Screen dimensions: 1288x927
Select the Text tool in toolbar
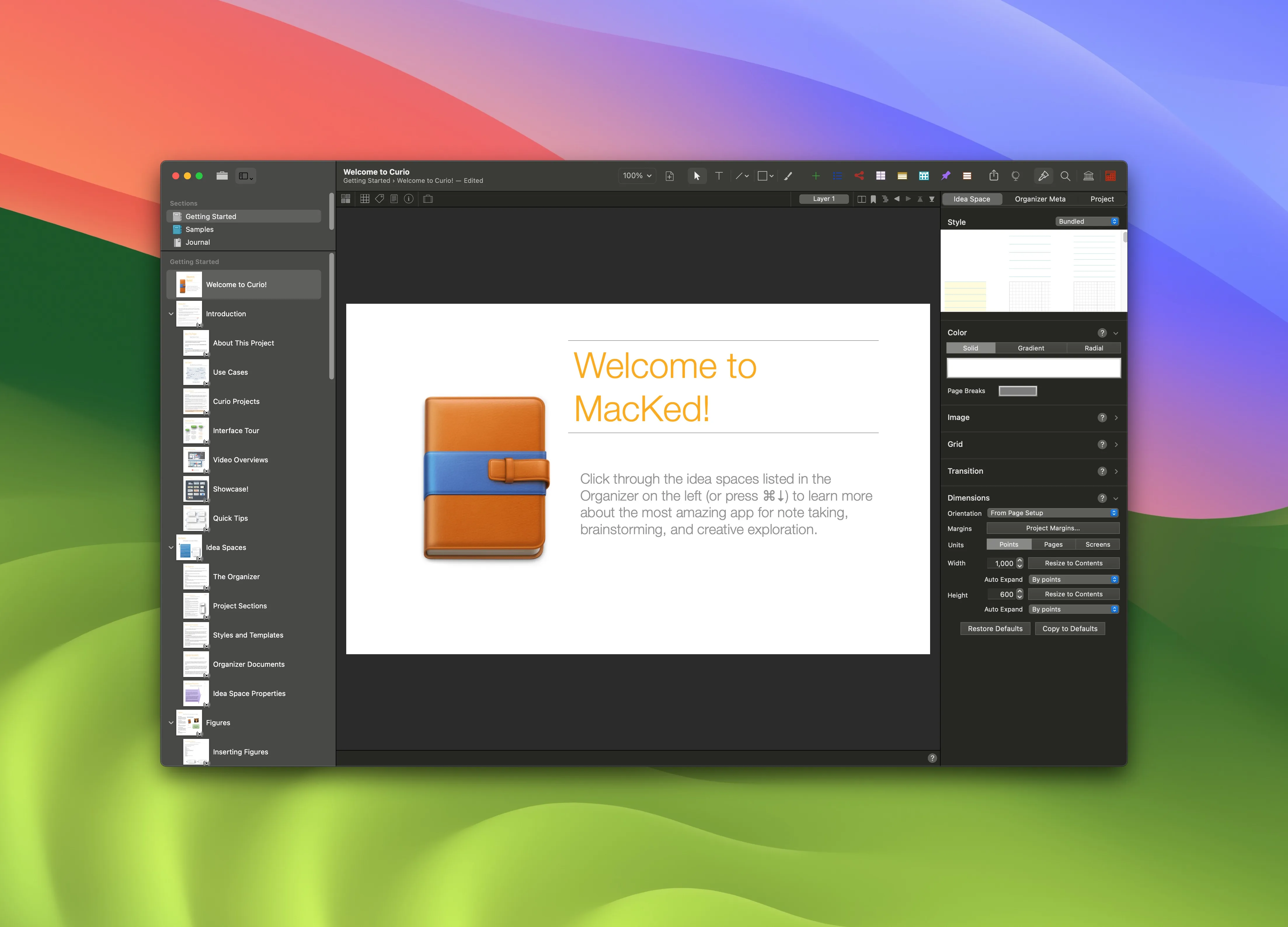point(718,176)
